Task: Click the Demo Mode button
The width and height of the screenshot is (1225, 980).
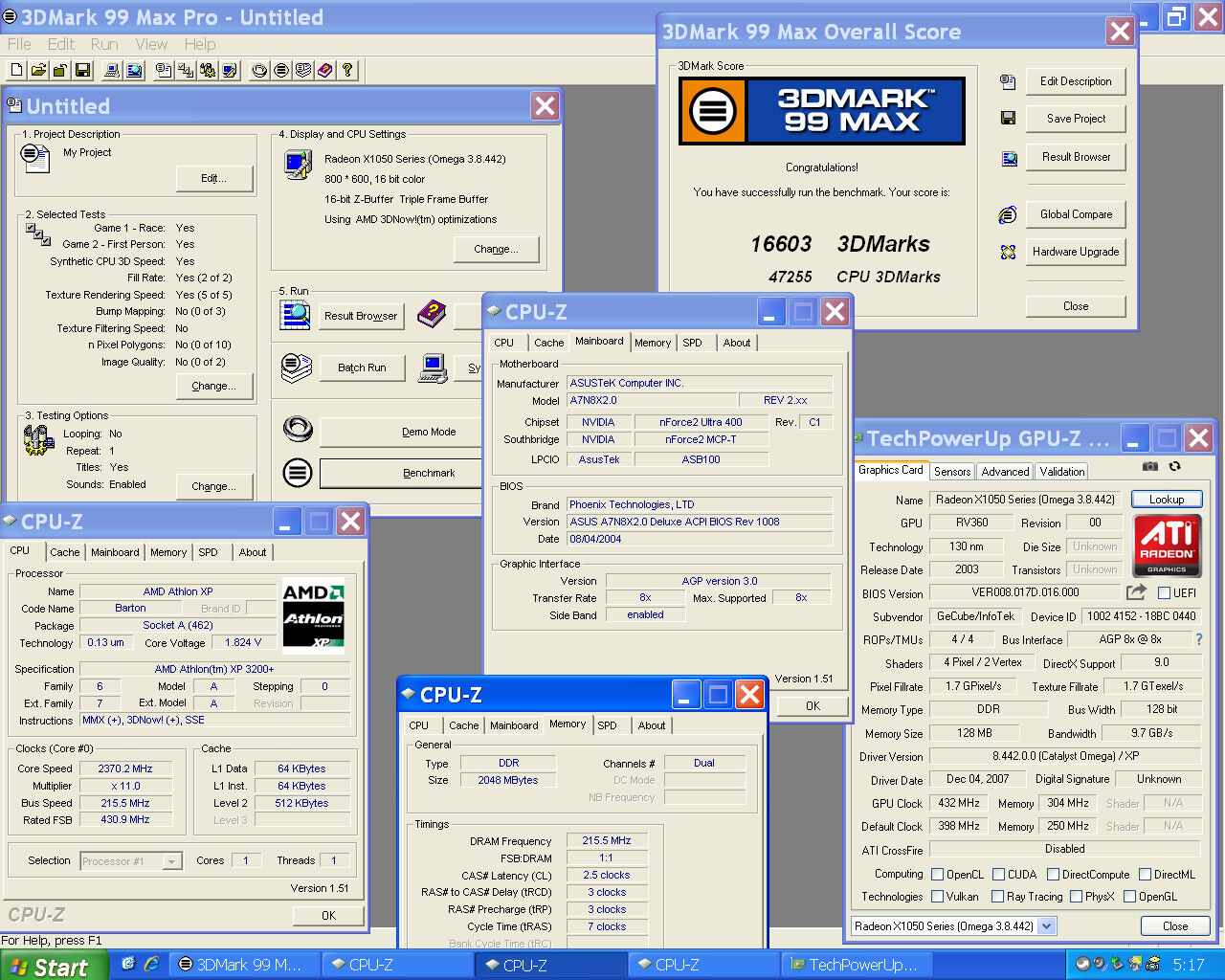Action: [402, 432]
